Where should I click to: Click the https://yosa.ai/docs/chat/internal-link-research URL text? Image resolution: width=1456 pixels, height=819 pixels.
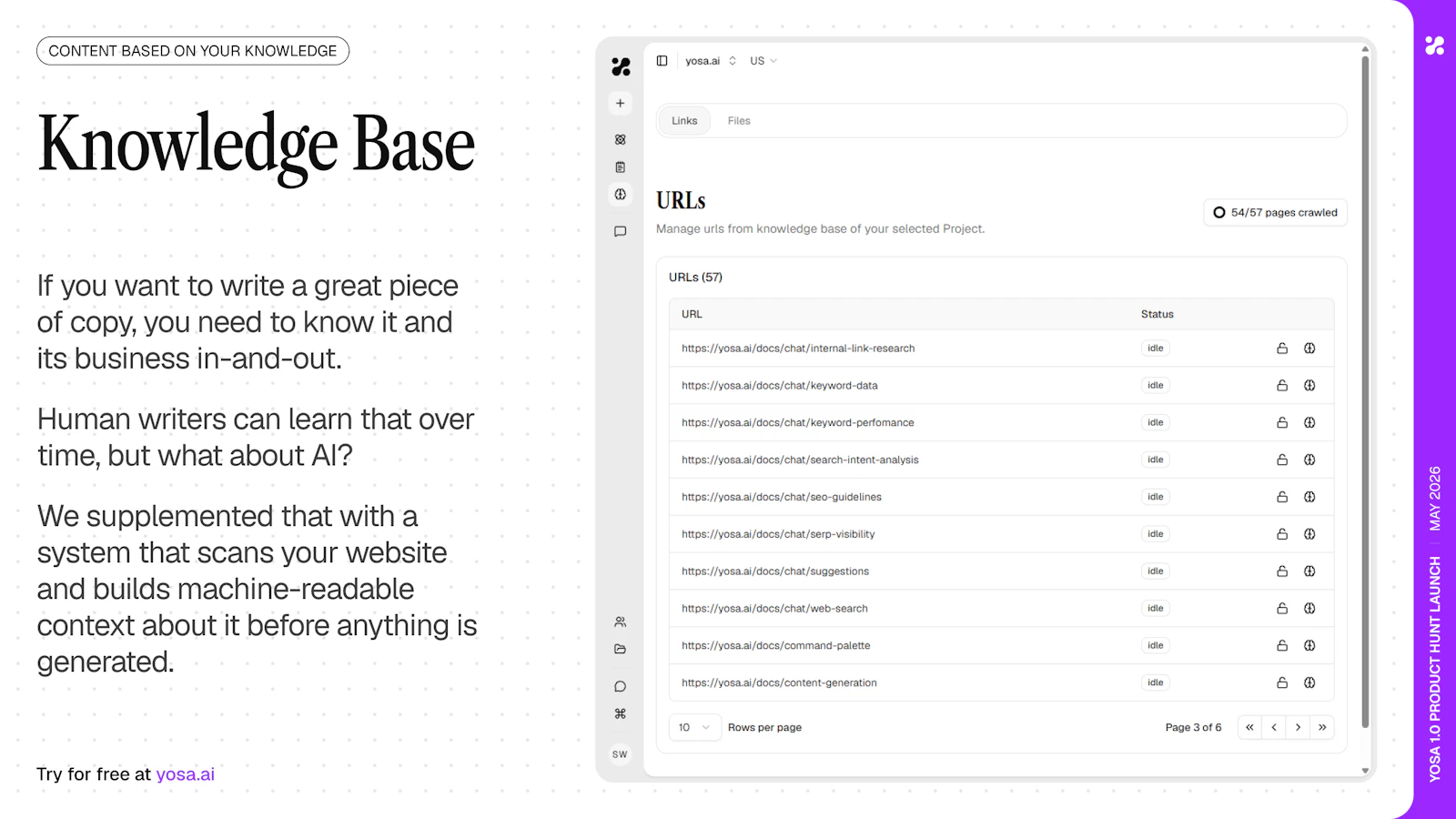(798, 349)
